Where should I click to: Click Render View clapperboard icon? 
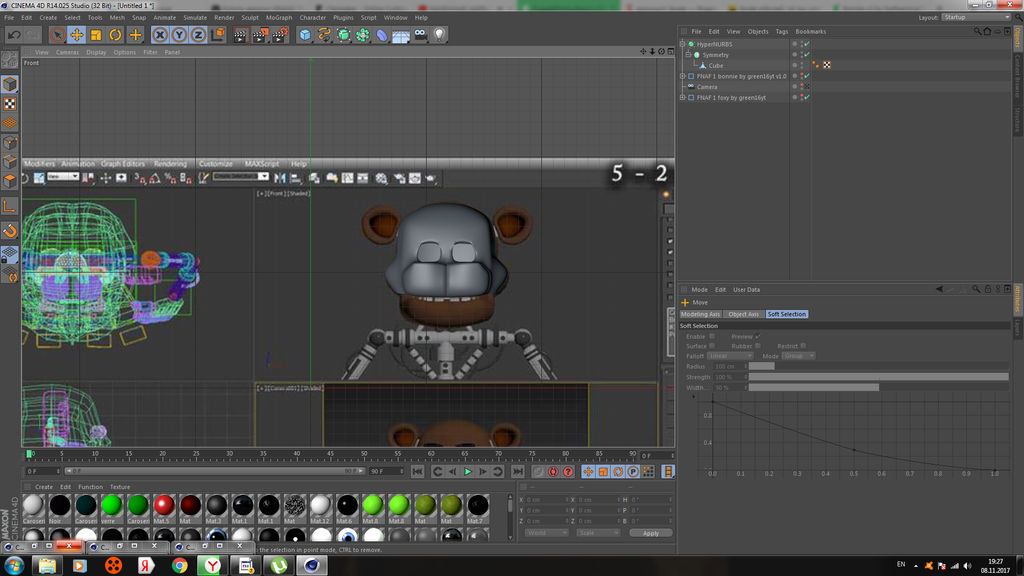tap(240, 35)
